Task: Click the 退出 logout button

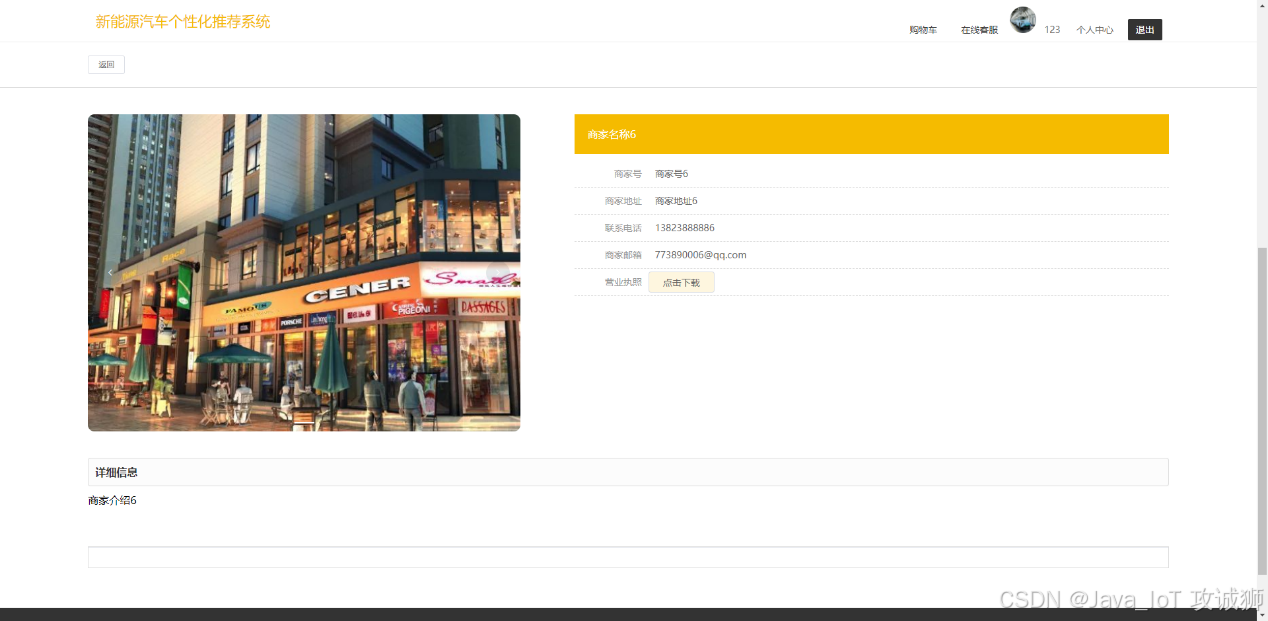Action: [1145, 30]
